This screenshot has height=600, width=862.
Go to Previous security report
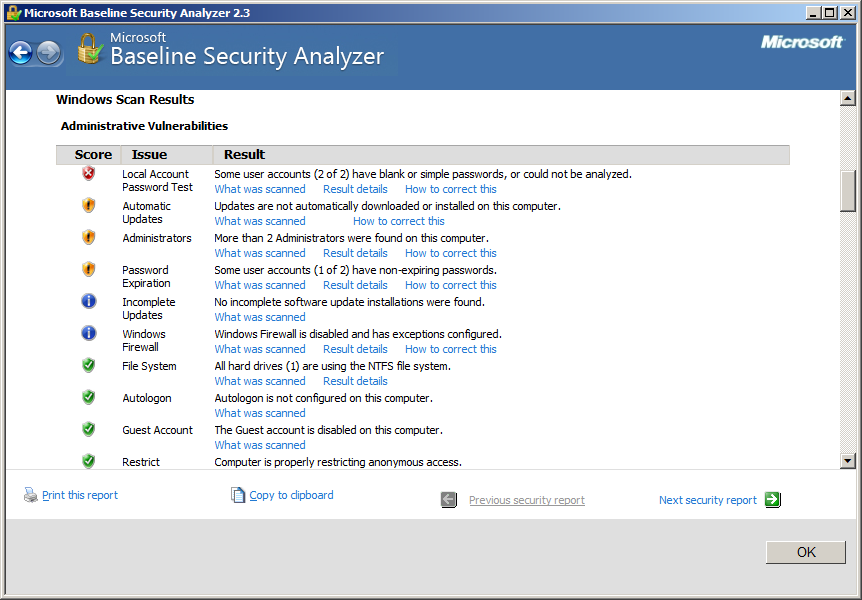click(x=527, y=500)
